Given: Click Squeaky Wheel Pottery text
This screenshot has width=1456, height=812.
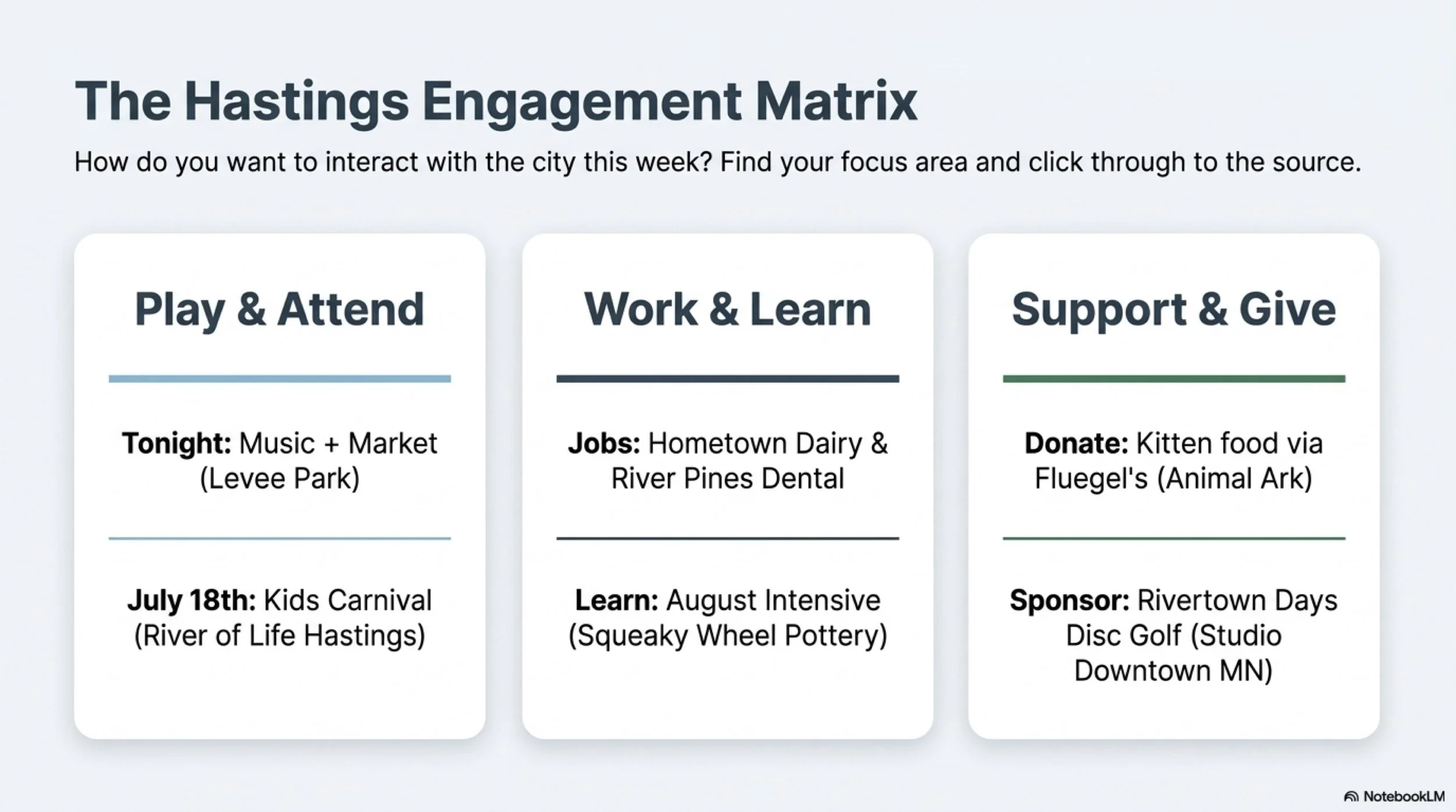Looking at the screenshot, I should pyautogui.click(x=727, y=635).
